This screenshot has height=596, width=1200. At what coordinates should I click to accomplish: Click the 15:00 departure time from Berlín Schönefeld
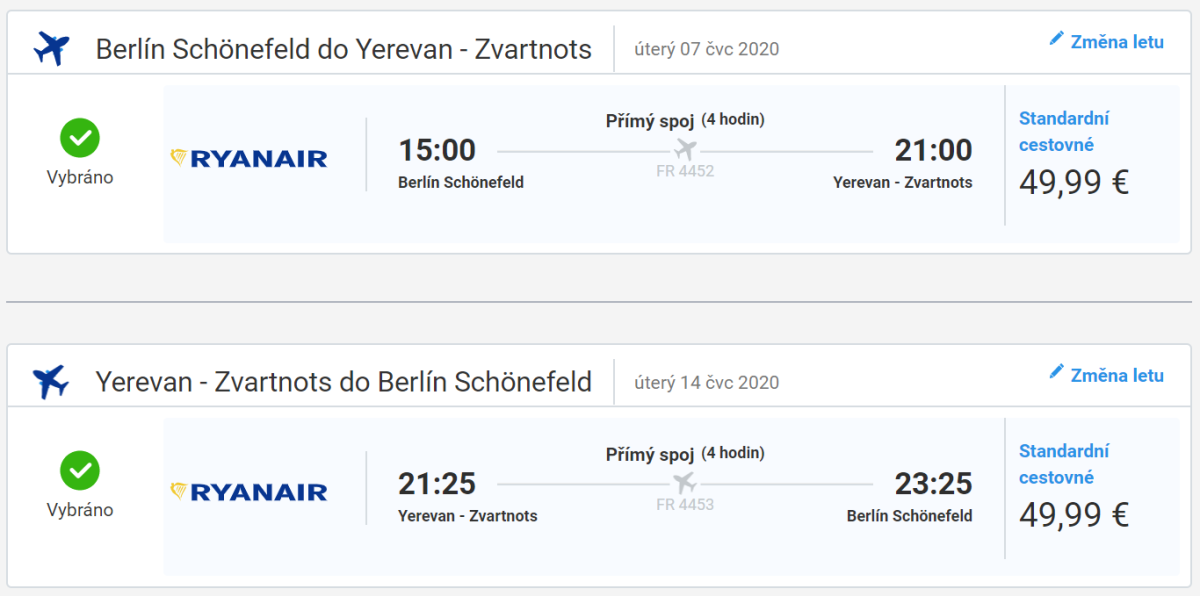tap(437, 150)
